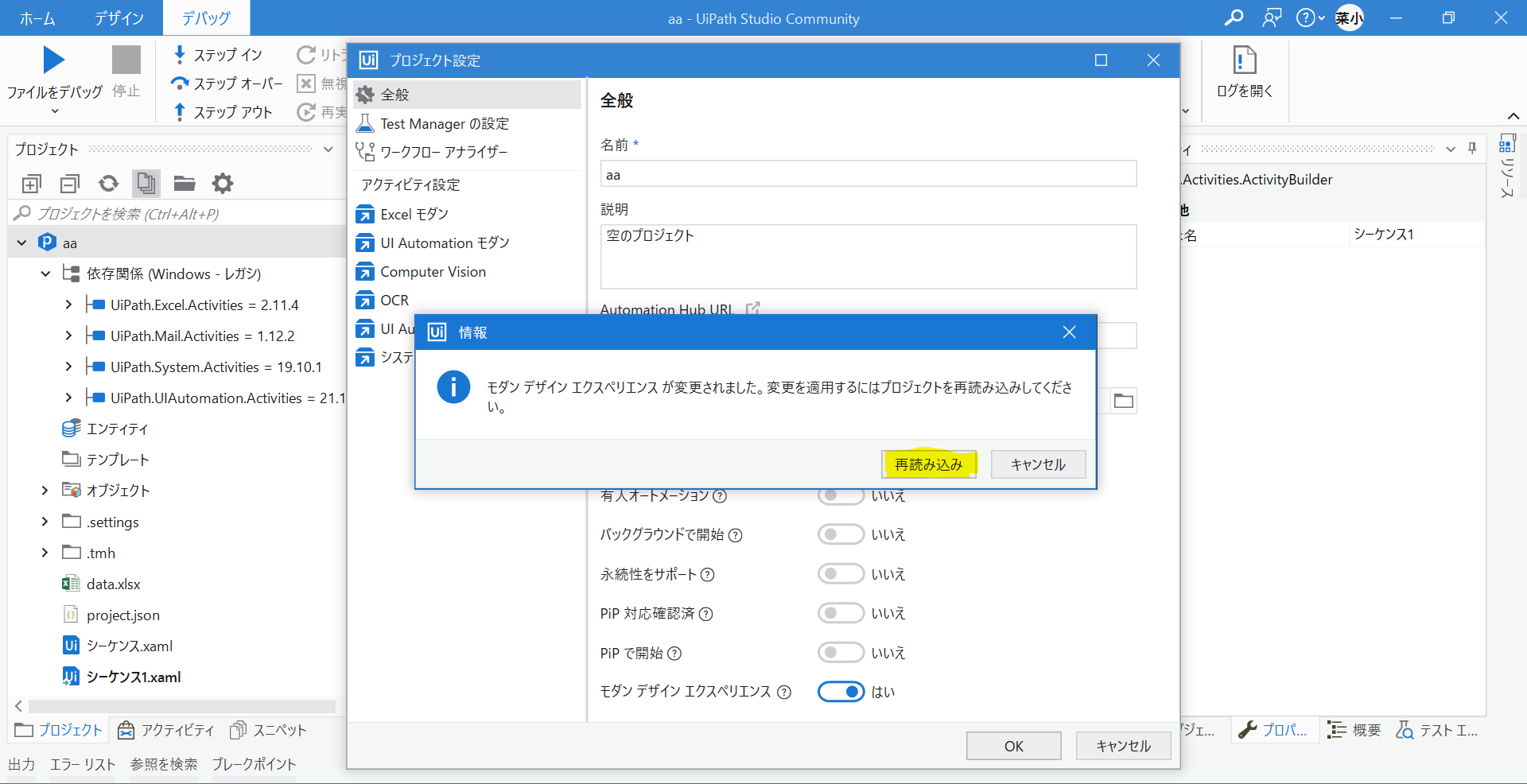This screenshot has width=1527, height=784.
Task: Open the log via ログを開く icon
Action: (x=1244, y=60)
